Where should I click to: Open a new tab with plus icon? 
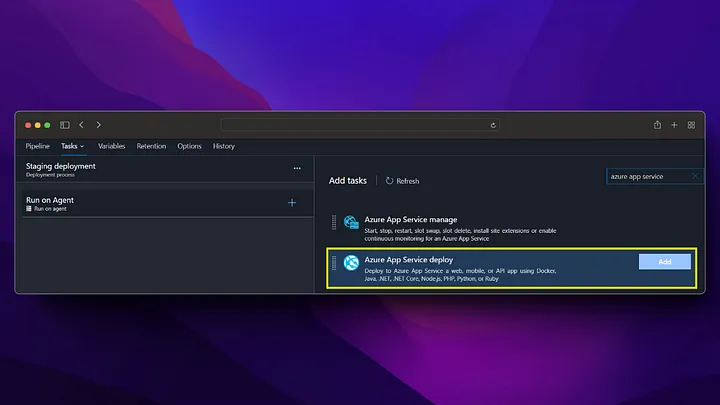coord(674,125)
